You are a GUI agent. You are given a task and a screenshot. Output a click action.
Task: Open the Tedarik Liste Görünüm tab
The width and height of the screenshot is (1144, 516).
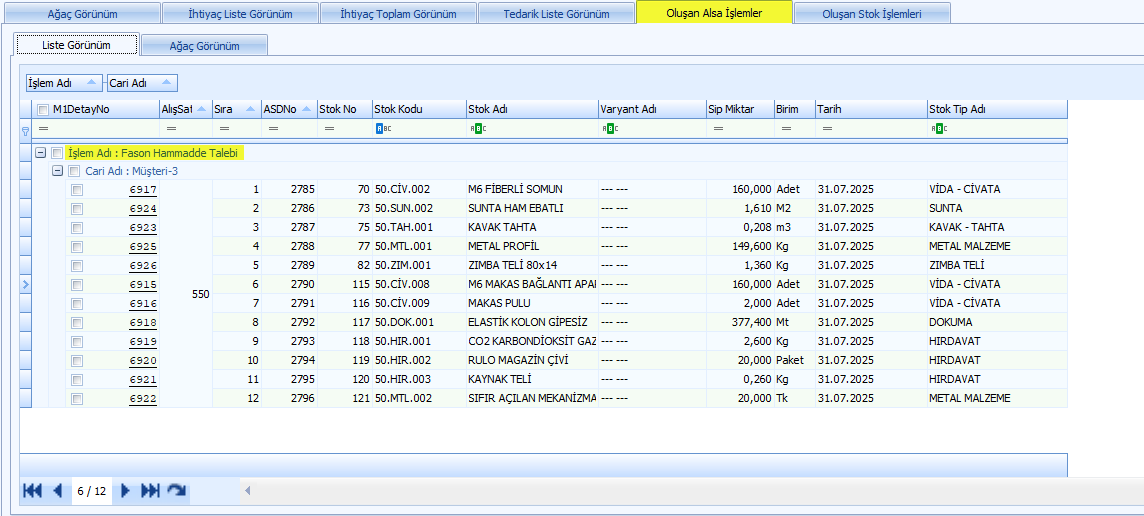[556, 14]
